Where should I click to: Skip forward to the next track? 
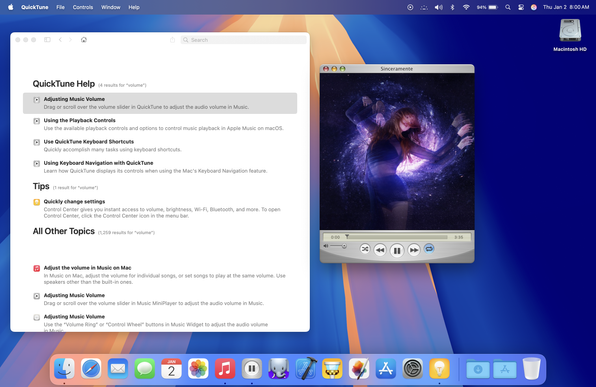coord(414,250)
